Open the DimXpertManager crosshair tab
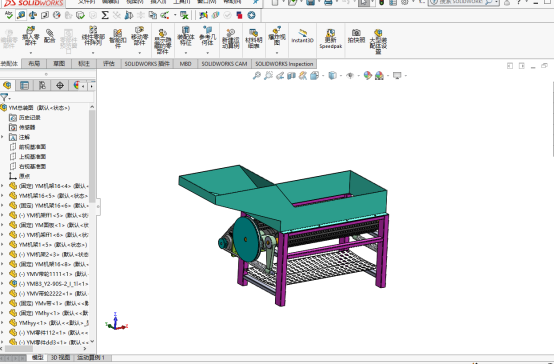Screen dimensions: 554x364 60,85
